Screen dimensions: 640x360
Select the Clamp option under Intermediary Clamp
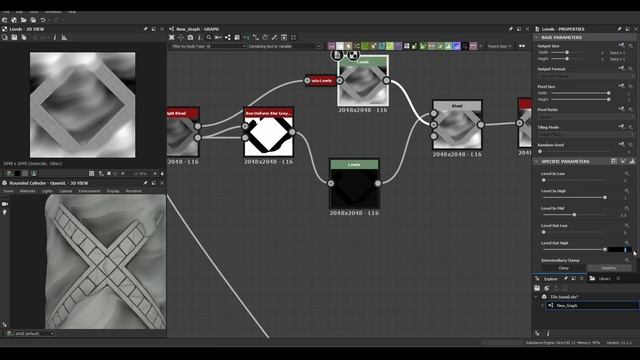[x=564, y=268]
